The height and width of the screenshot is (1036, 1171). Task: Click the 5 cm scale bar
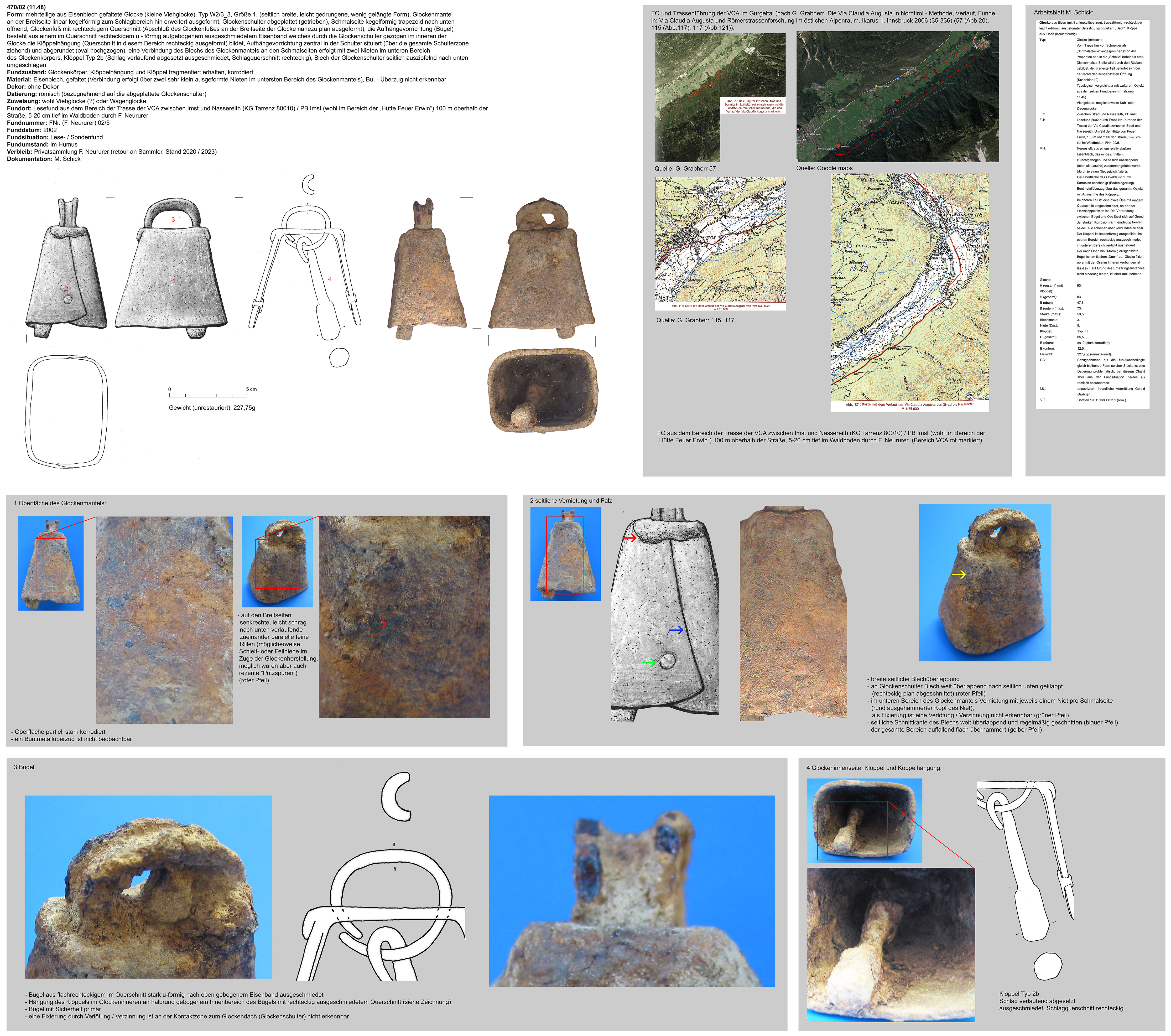coord(209,395)
